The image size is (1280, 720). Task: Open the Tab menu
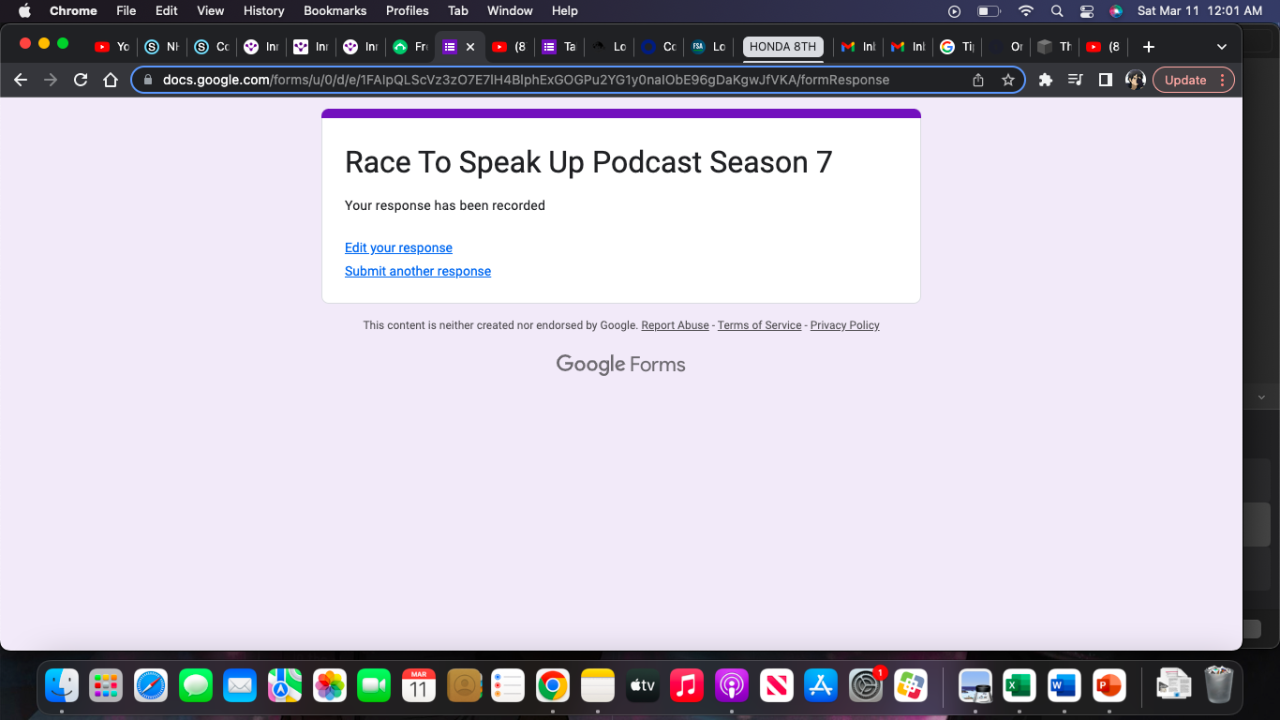coord(458,11)
